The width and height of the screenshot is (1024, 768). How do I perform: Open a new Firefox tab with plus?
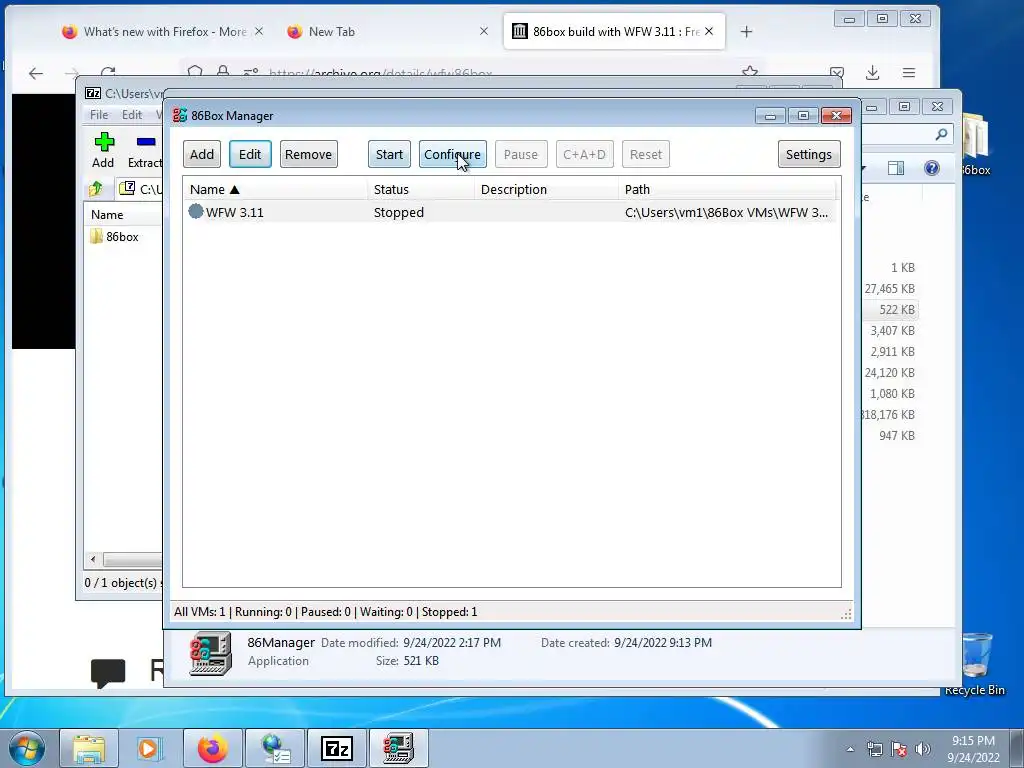click(746, 31)
